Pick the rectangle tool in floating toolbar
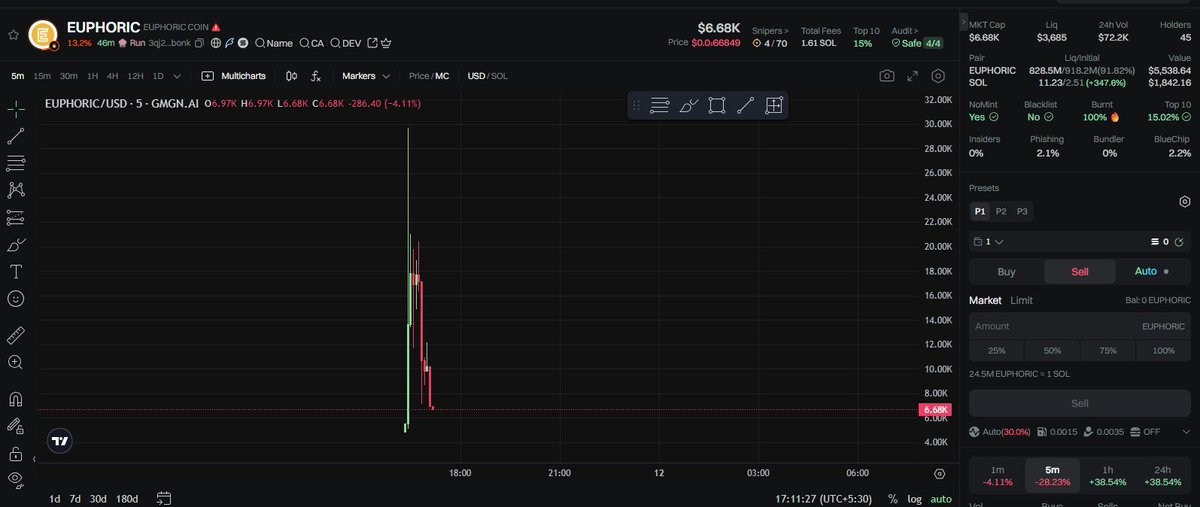 point(716,105)
